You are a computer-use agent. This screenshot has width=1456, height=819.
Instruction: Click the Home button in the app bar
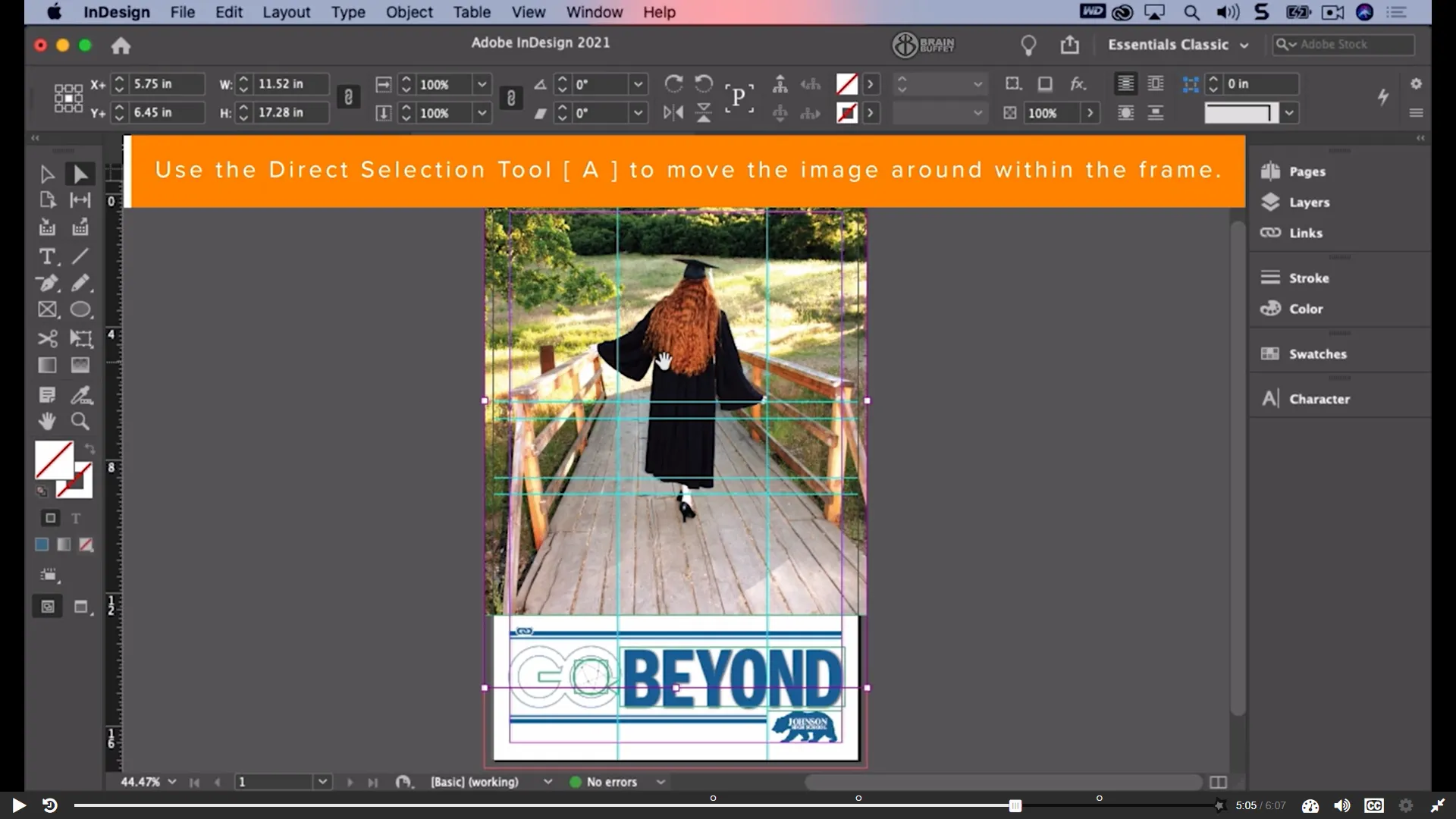(x=121, y=45)
